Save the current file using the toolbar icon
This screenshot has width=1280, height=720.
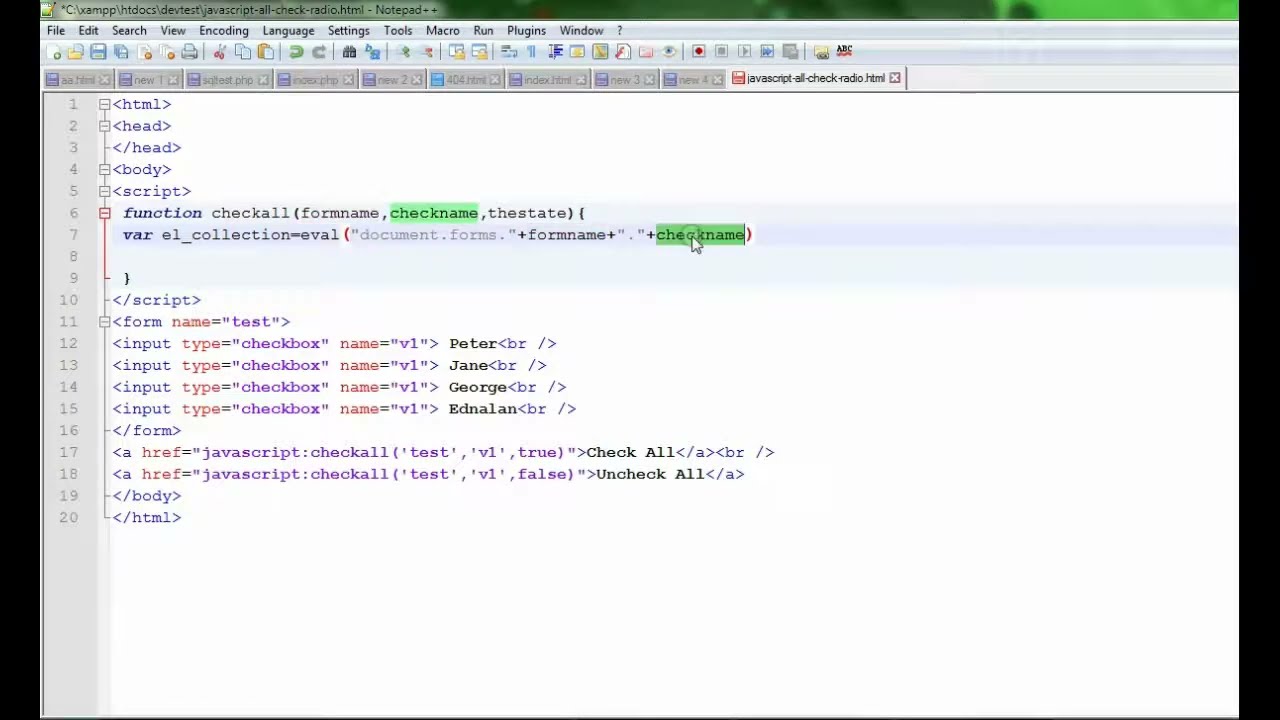[98, 52]
